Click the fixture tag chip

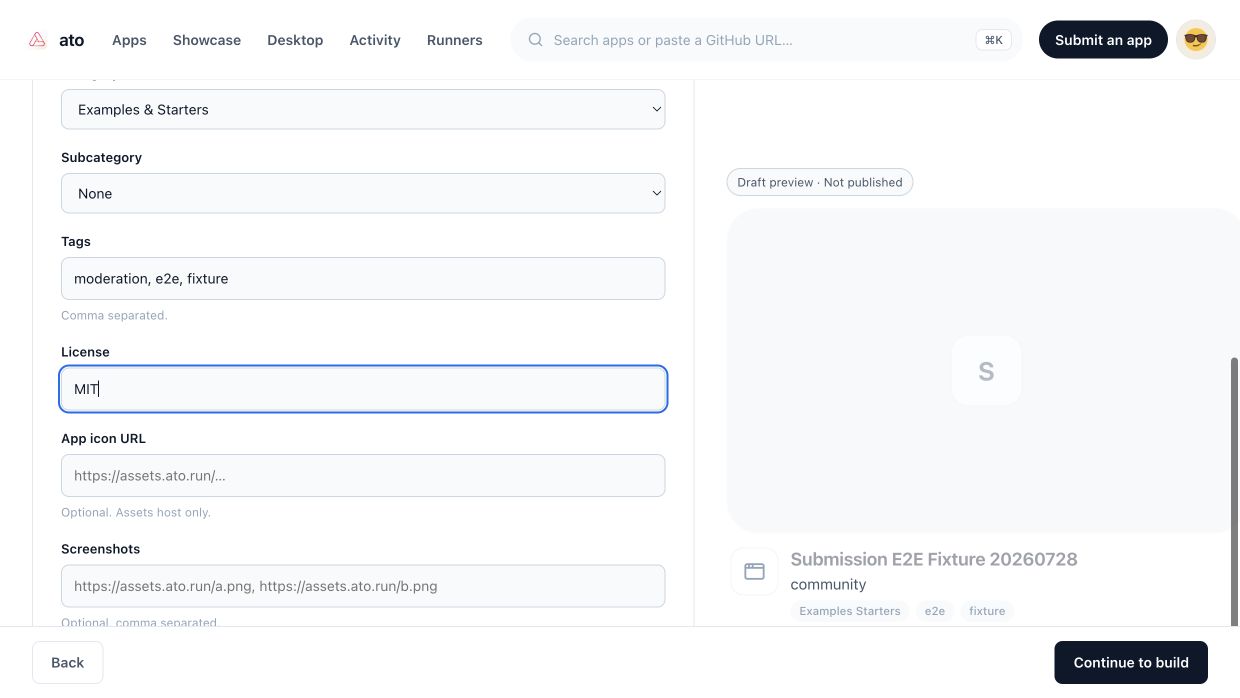coord(987,611)
